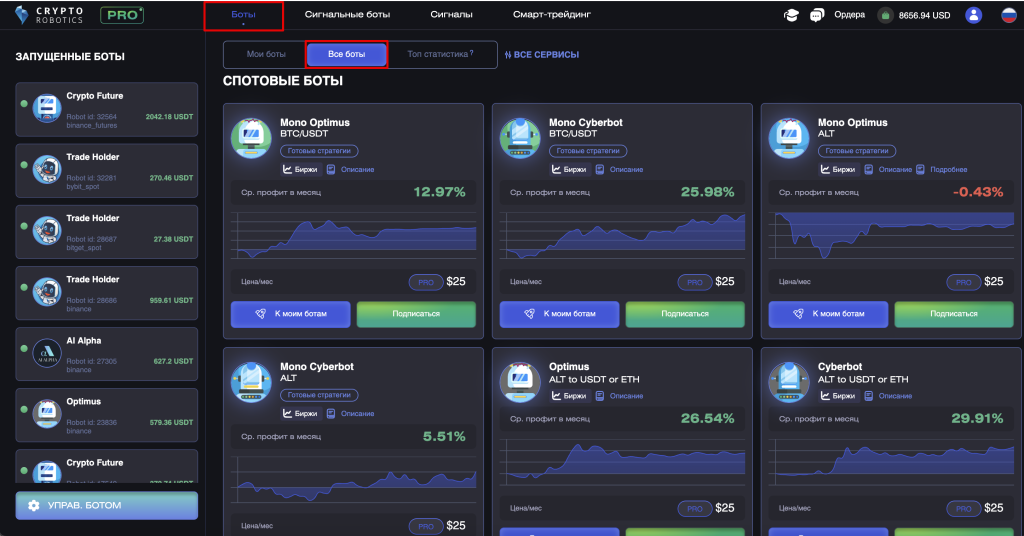Viewport: 1024px width, 536px height.
Task: Click the -0.43% average profit value
Action: tap(978, 192)
